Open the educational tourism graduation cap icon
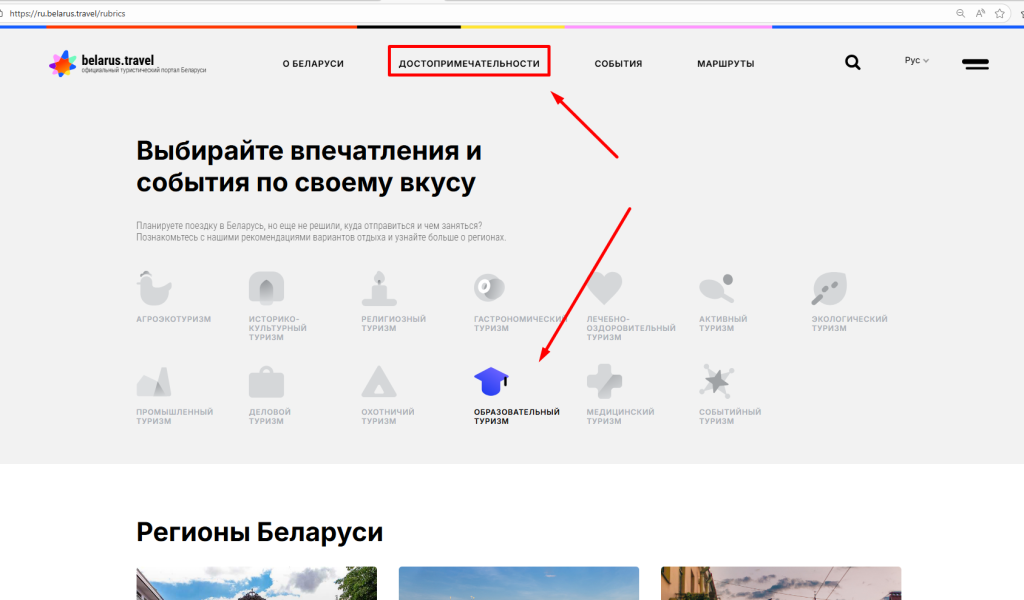The image size is (1024, 600). pos(491,381)
